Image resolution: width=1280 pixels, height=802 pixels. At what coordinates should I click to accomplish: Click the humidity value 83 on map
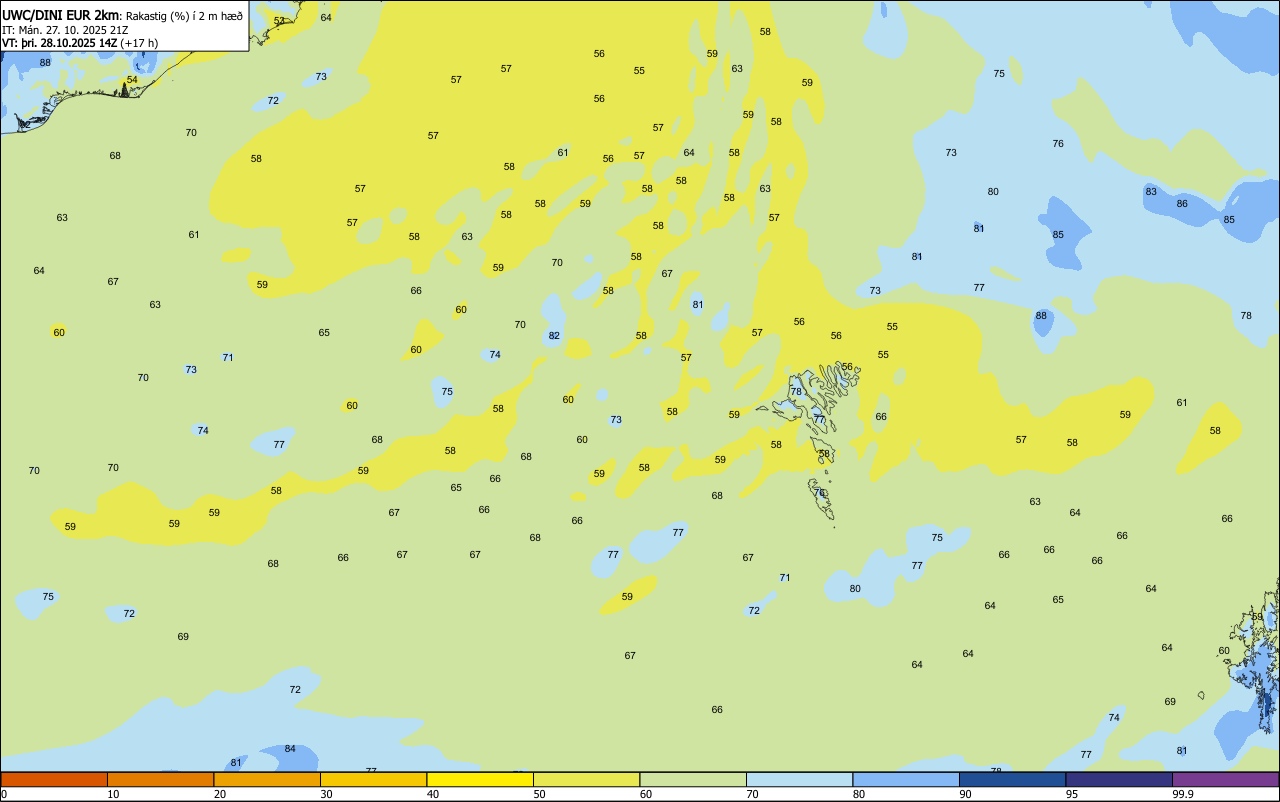[1151, 192]
